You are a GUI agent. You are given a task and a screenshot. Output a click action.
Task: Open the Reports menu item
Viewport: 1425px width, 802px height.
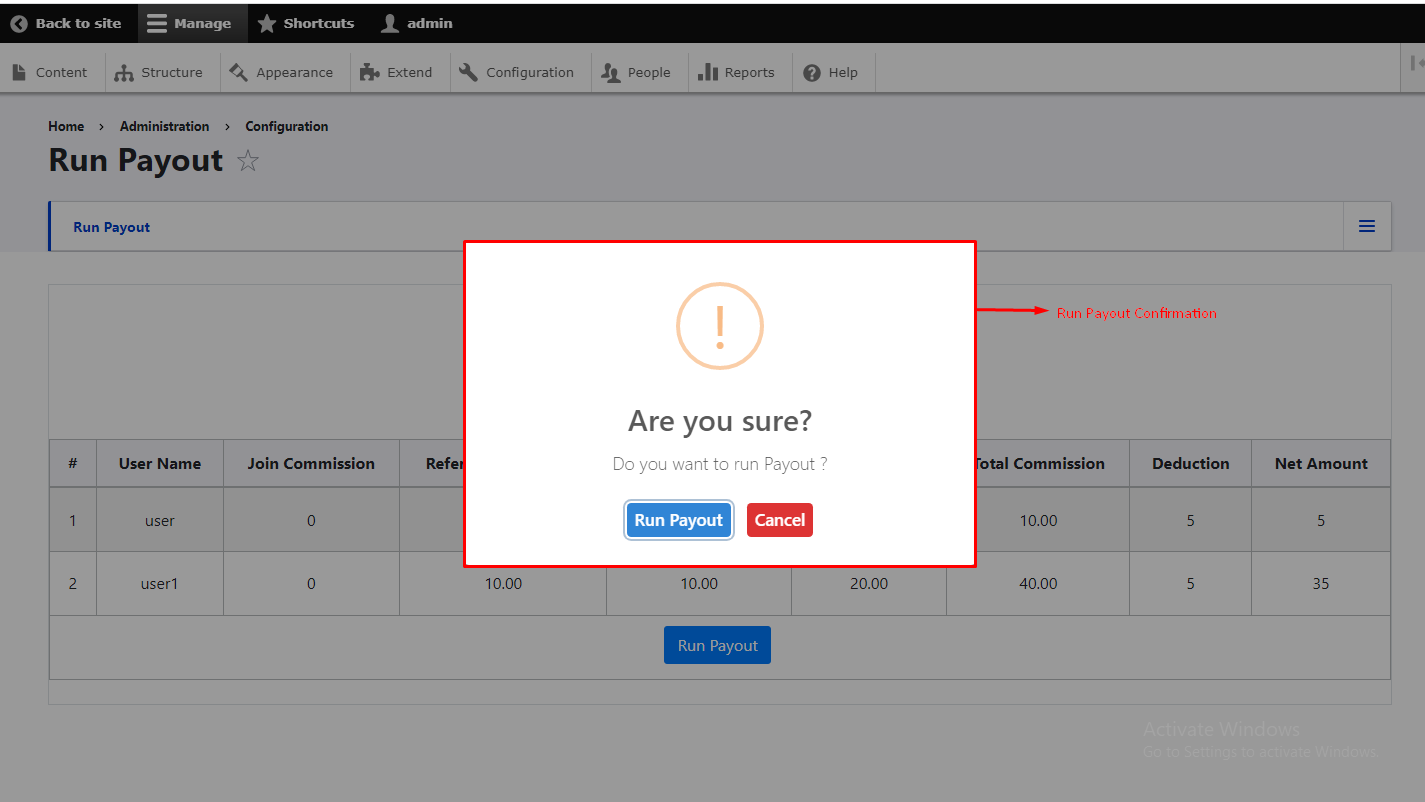point(737,72)
